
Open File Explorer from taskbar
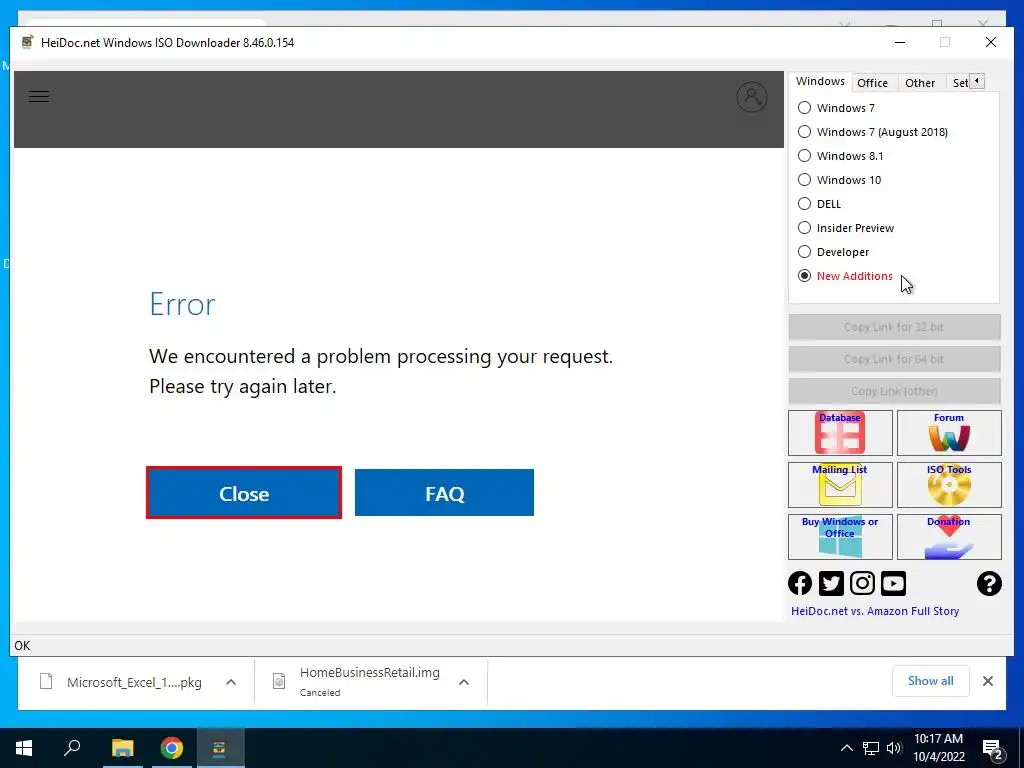[x=122, y=748]
